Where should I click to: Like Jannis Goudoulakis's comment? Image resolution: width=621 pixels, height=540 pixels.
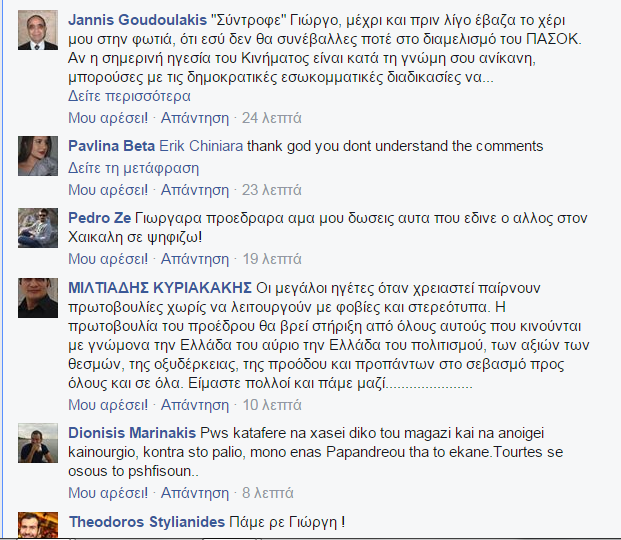click(x=108, y=118)
